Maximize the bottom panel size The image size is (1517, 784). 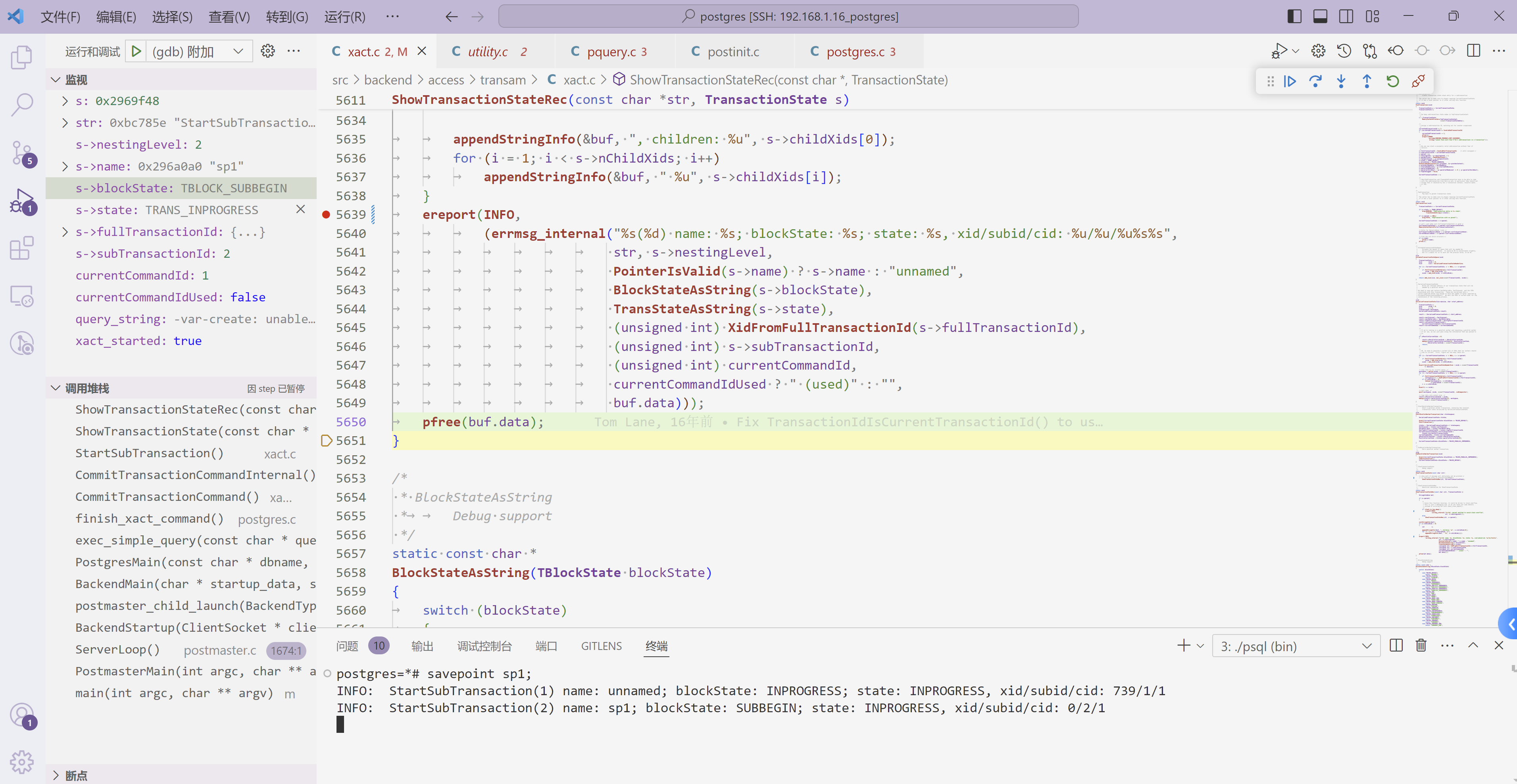click(1473, 646)
